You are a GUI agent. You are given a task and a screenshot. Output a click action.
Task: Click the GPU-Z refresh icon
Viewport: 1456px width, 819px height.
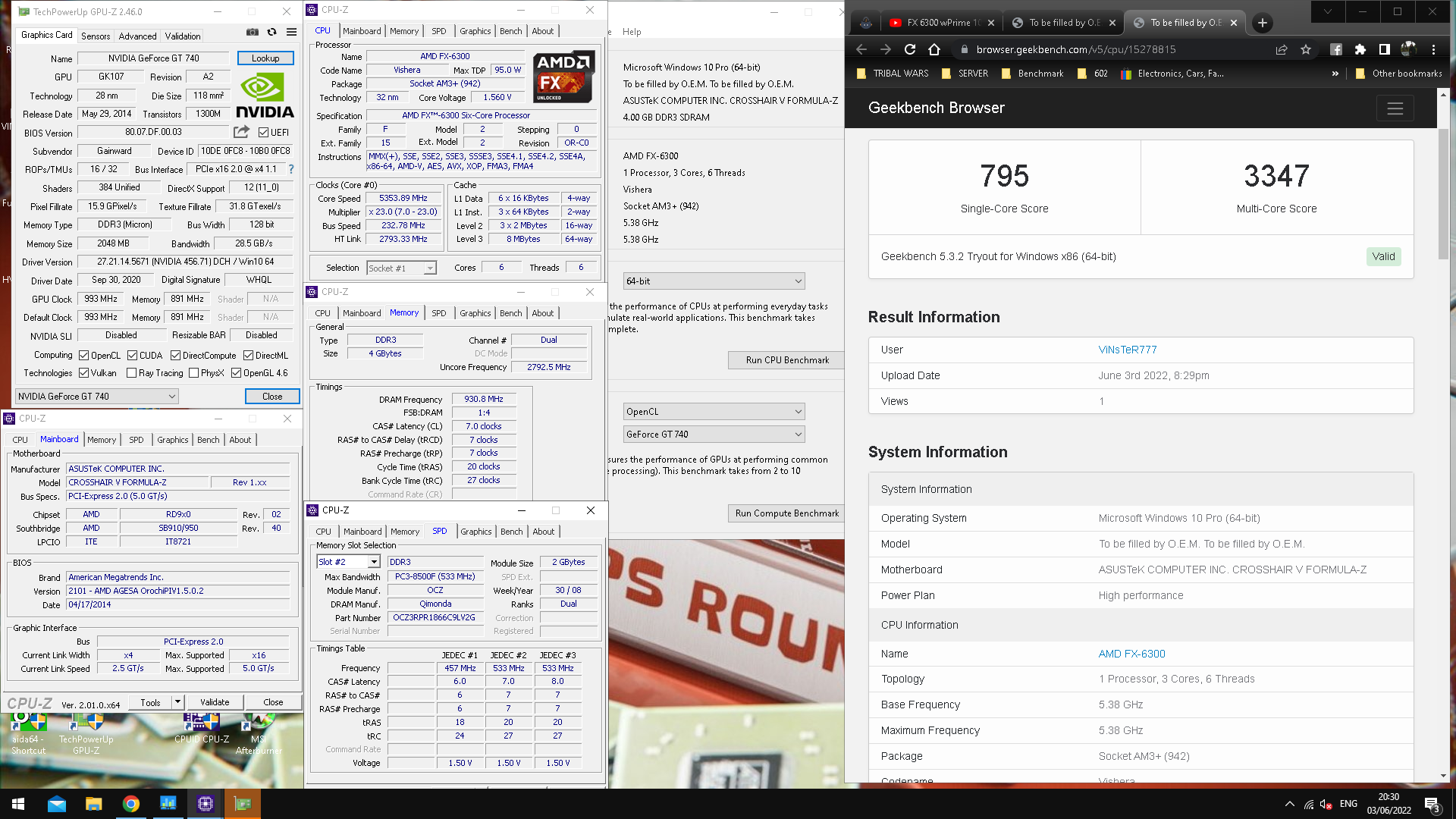tap(271, 33)
